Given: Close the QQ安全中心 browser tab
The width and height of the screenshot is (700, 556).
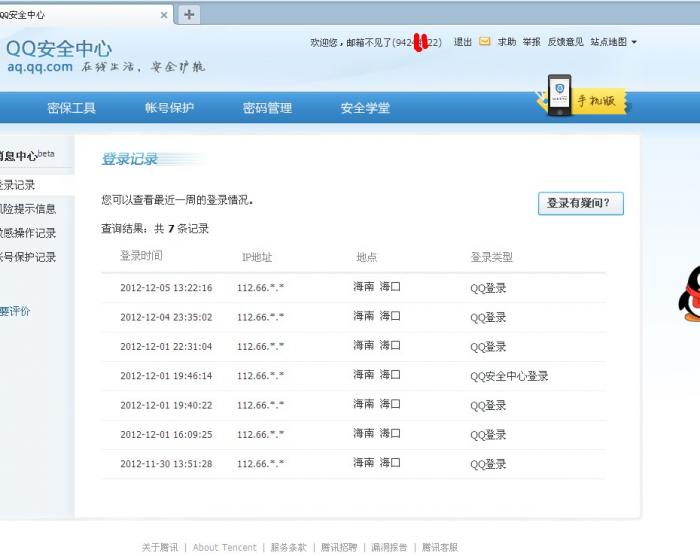Looking at the screenshot, I should (x=164, y=15).
